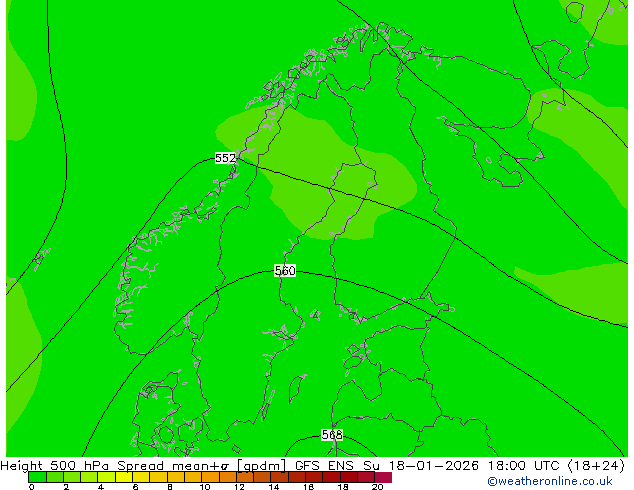Click the 'GFS ENS' model label
This screenshot has width=634, height=490.
324,466
